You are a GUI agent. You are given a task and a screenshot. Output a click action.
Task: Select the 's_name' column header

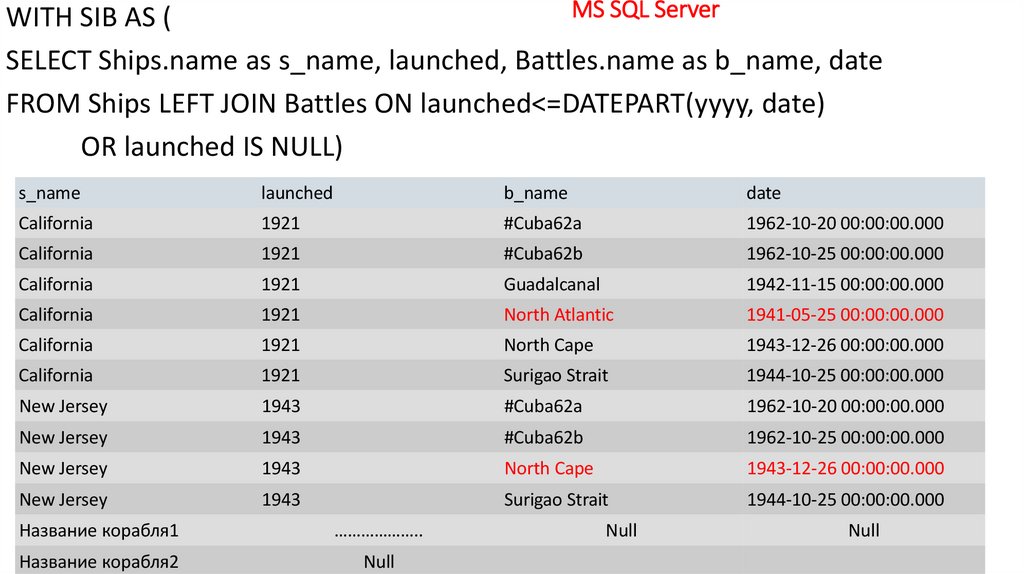[49, 193]
